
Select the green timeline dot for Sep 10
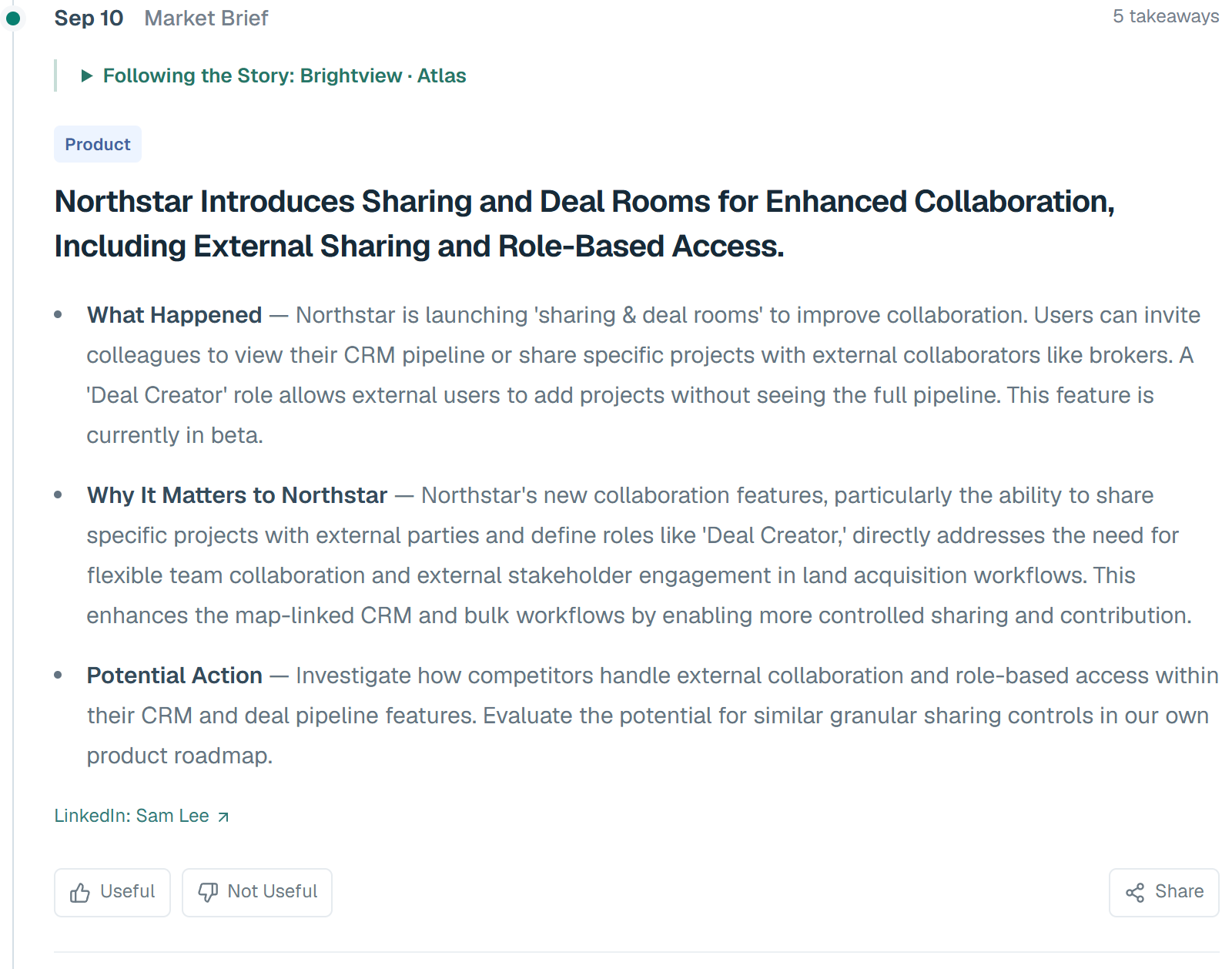coord(13,18)
